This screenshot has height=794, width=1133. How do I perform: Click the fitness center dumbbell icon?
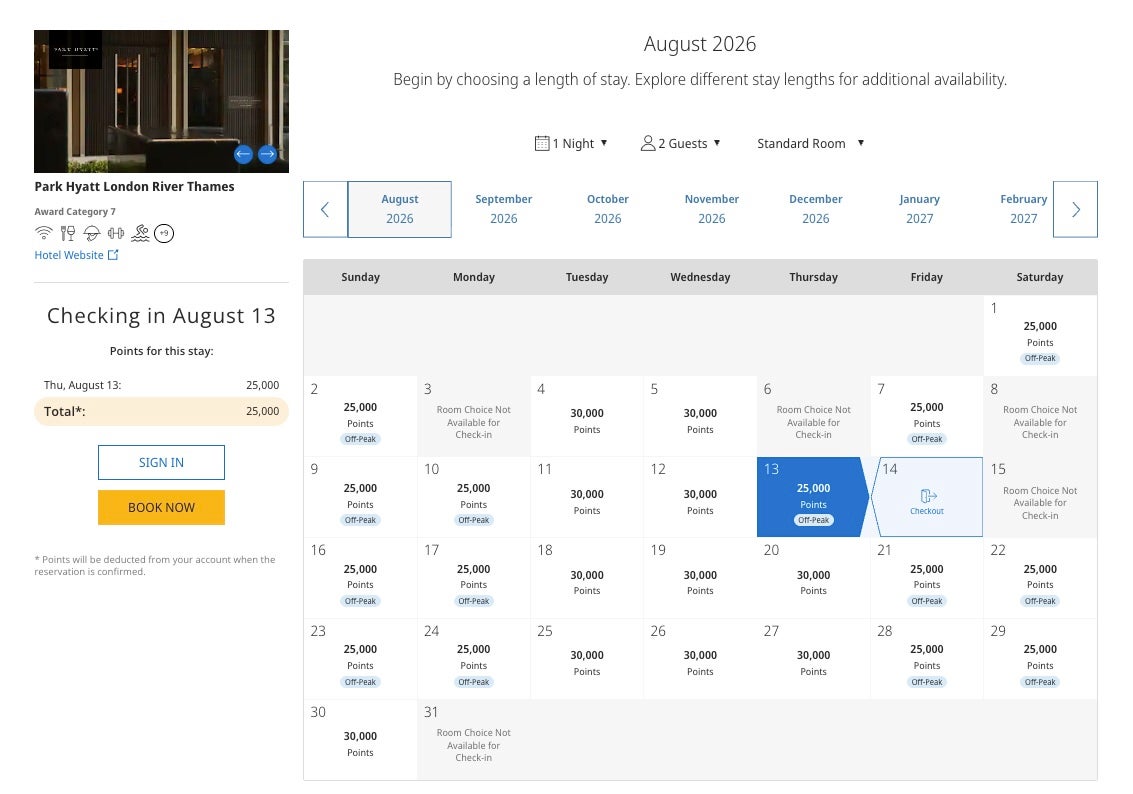[116, 233]
